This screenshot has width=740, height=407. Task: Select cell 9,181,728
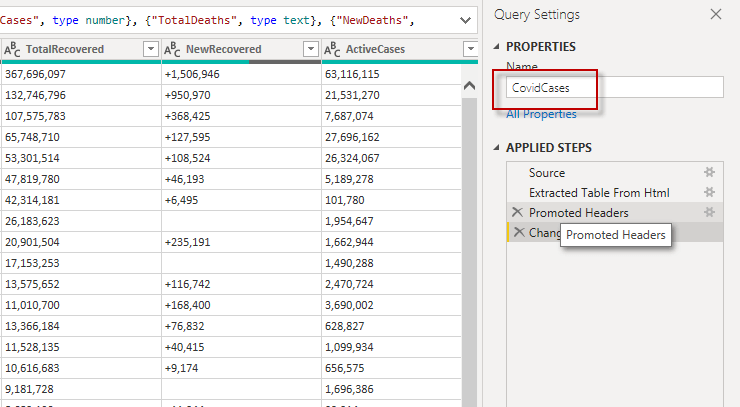pos(81,390)
